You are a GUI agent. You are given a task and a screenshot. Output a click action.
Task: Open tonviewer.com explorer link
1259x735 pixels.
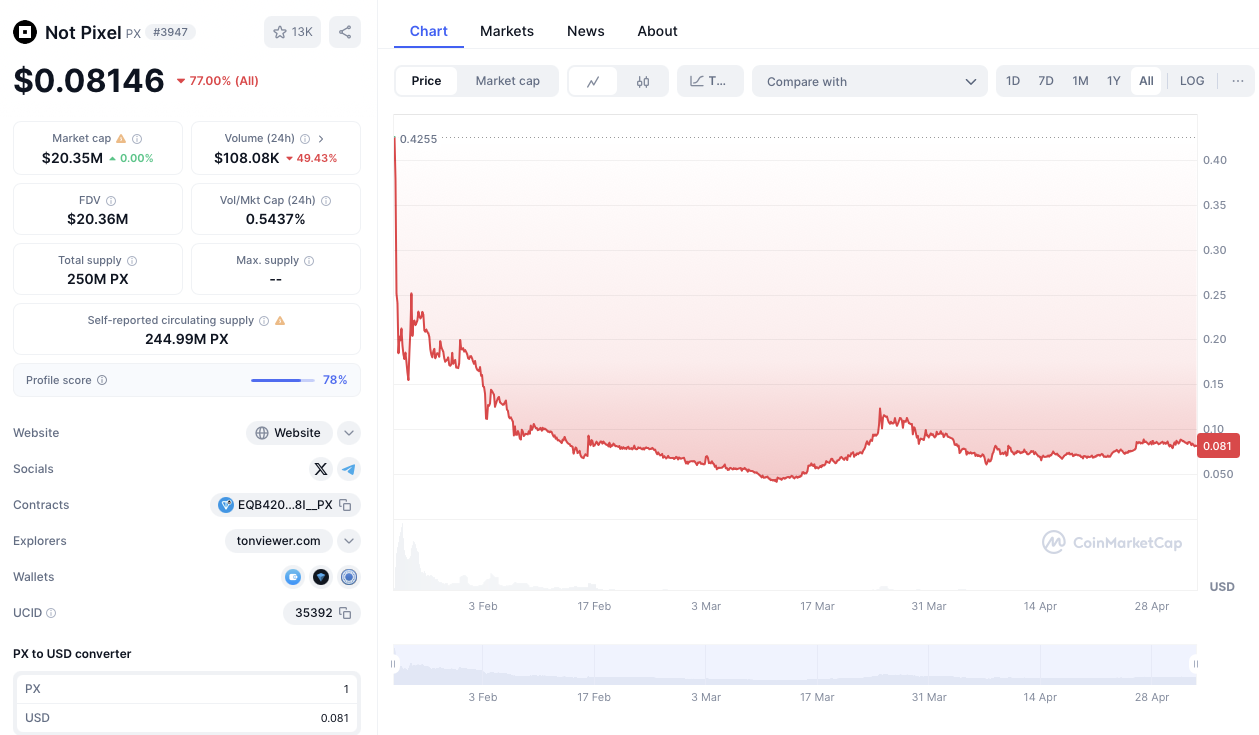pos(279,541)
